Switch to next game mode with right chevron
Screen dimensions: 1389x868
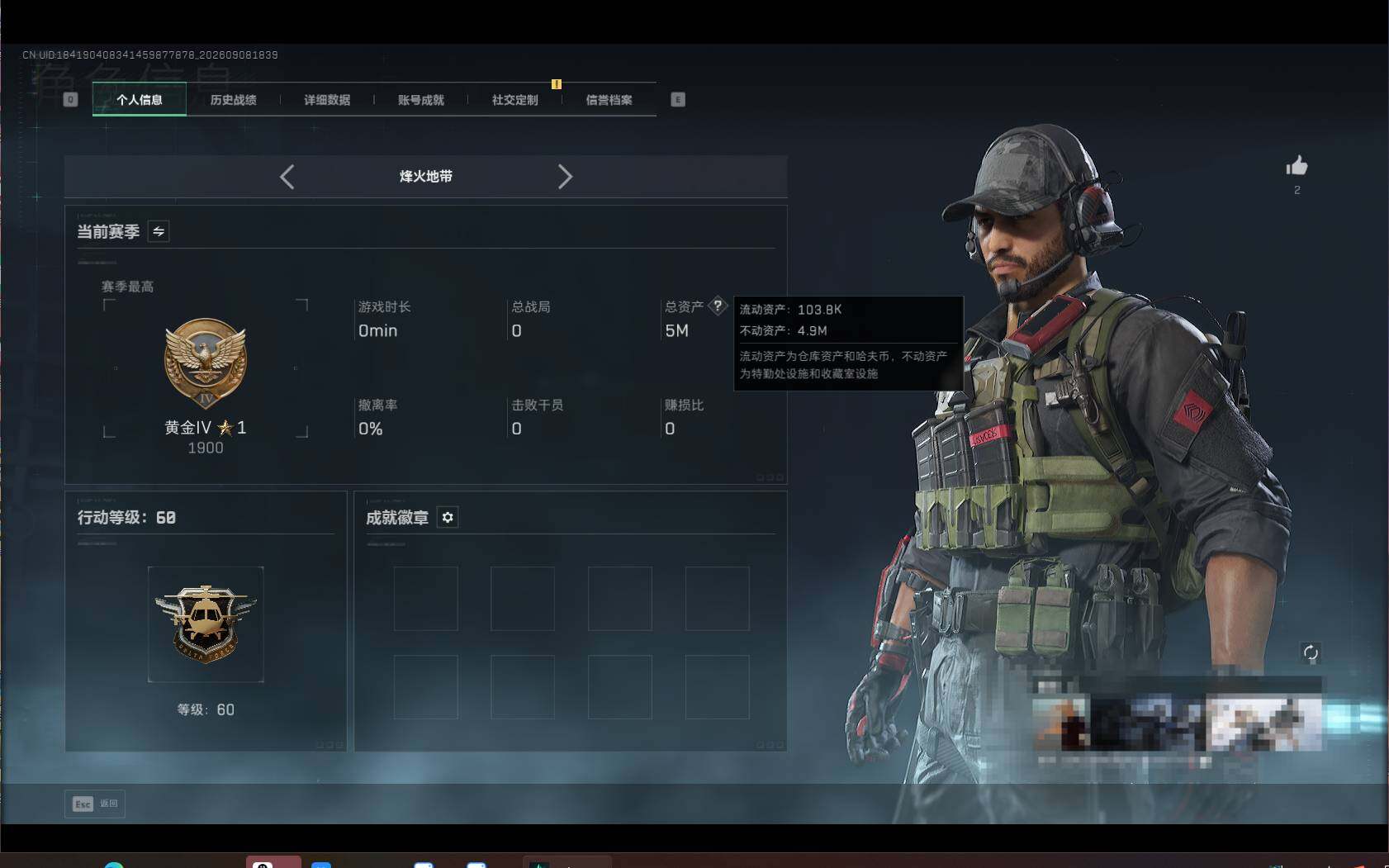[x=565, y=177]
